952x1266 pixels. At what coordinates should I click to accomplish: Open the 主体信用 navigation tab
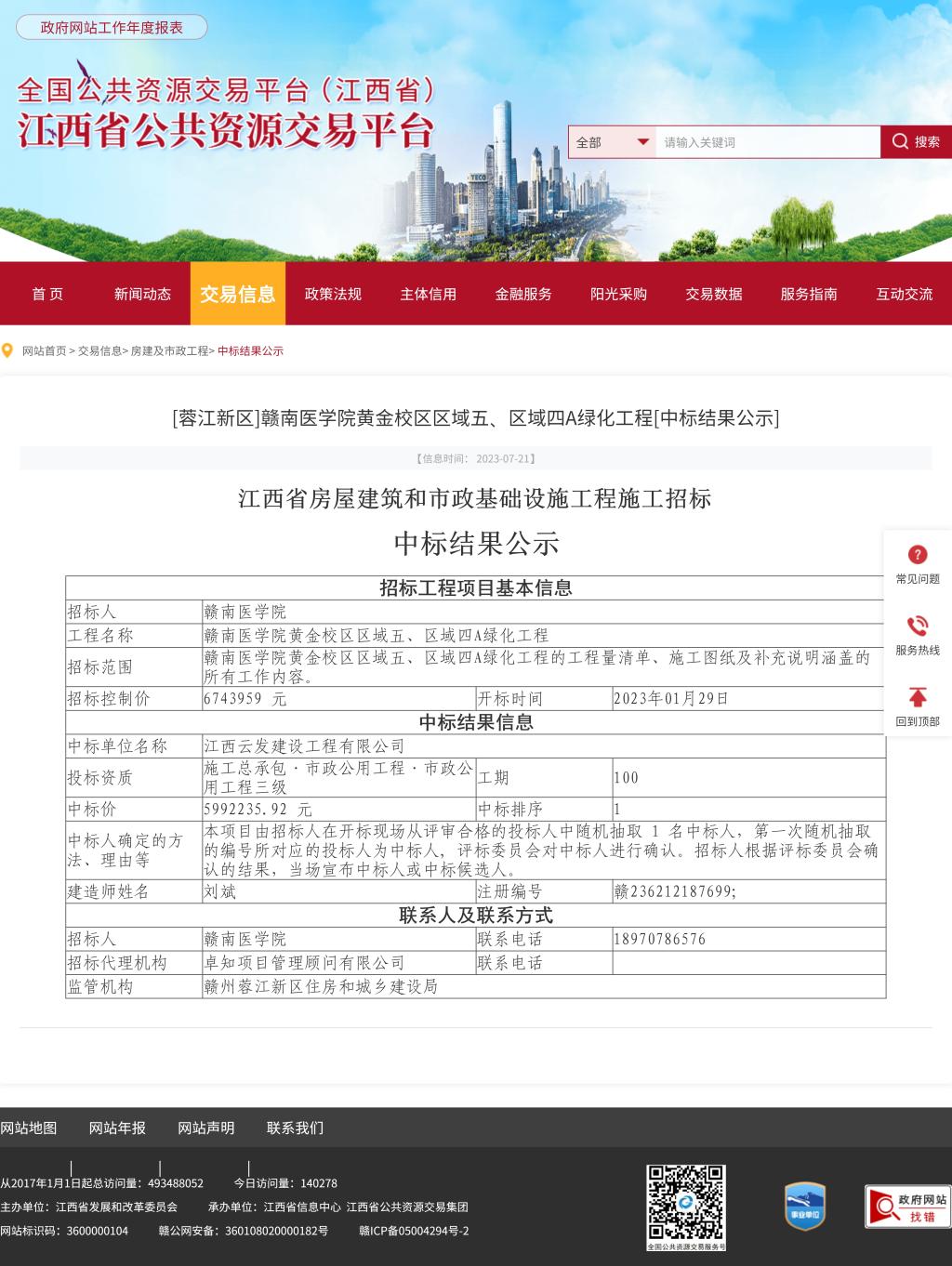pos(429,294)
